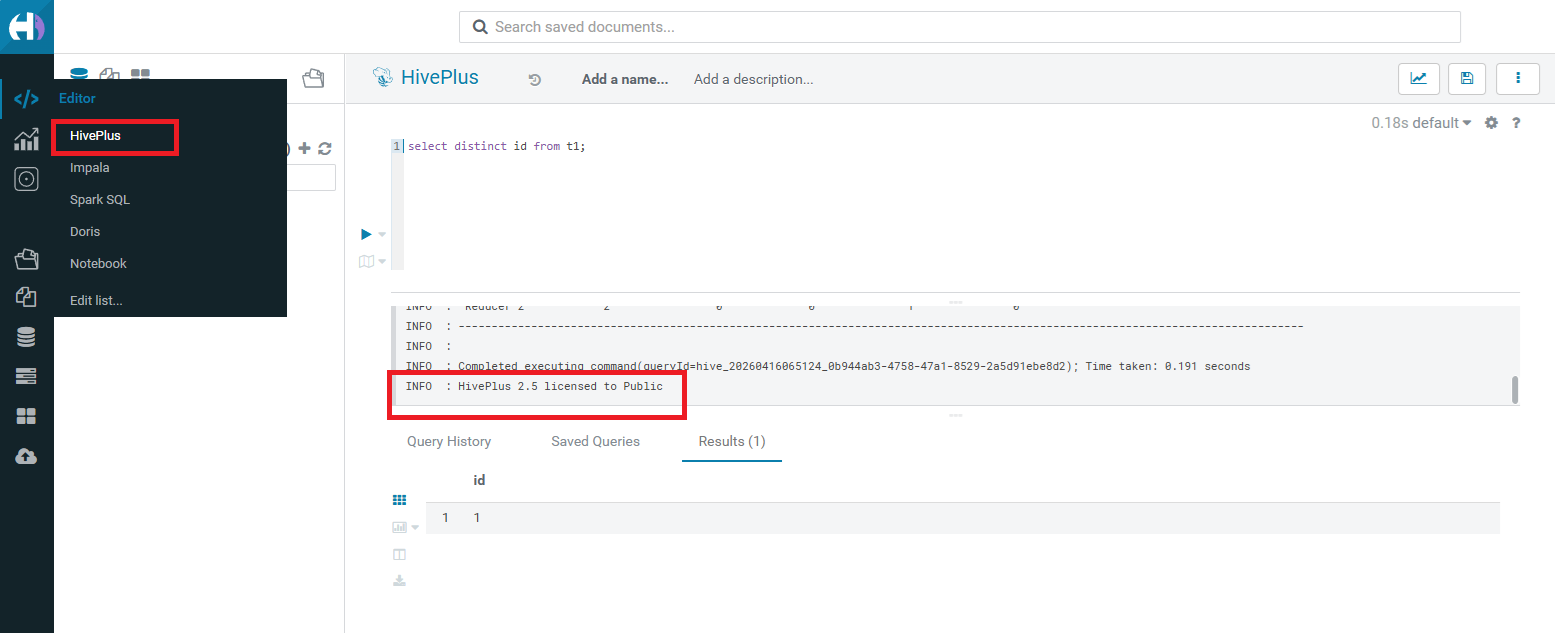Open the Hue logo home
The height and width of the screenshot is (633, 1555).
(26, 27)
